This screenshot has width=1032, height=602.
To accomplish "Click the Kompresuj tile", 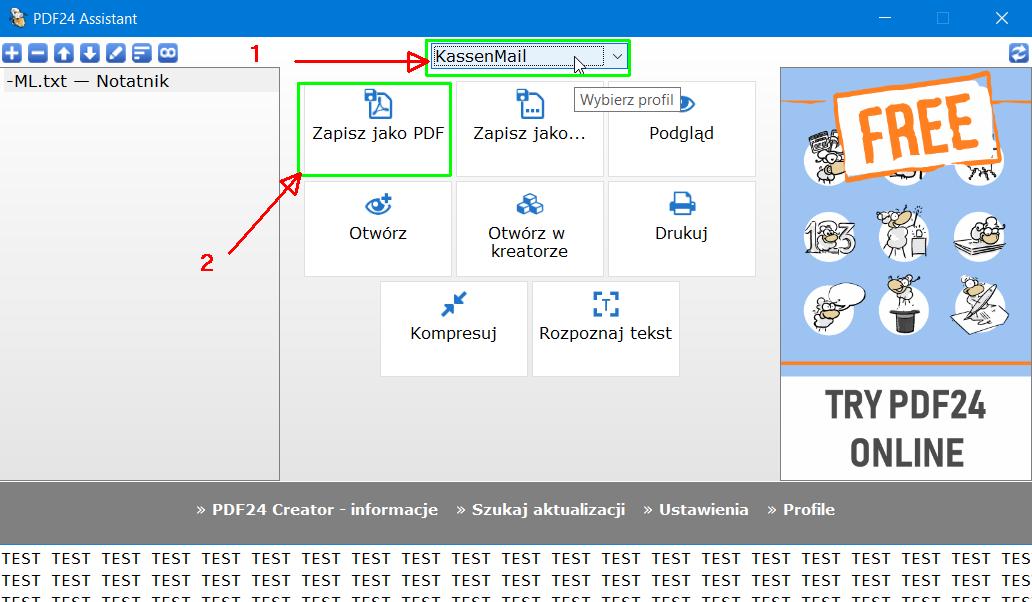I will coord(454,329).
